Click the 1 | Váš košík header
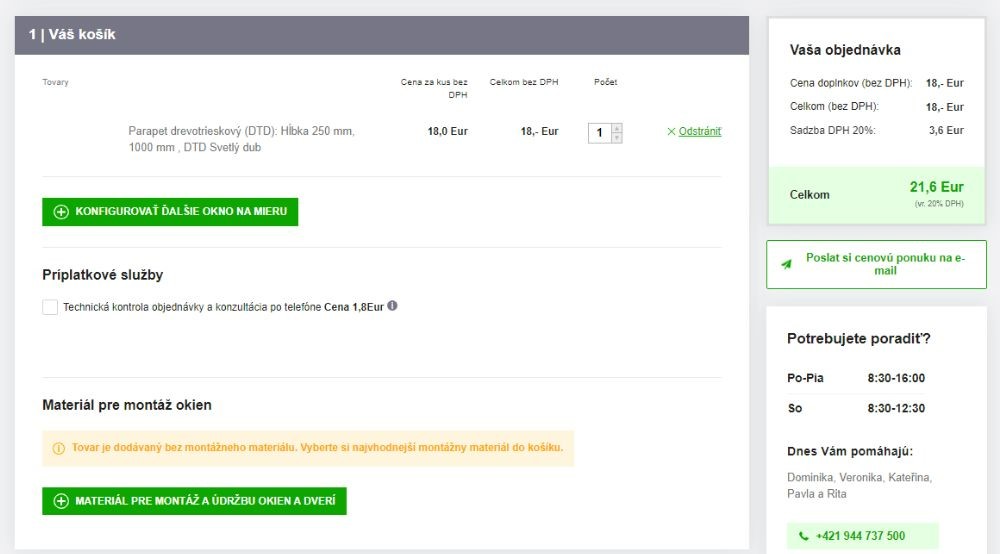Screen dimensions: 1000x554 (x=72, y=35)
